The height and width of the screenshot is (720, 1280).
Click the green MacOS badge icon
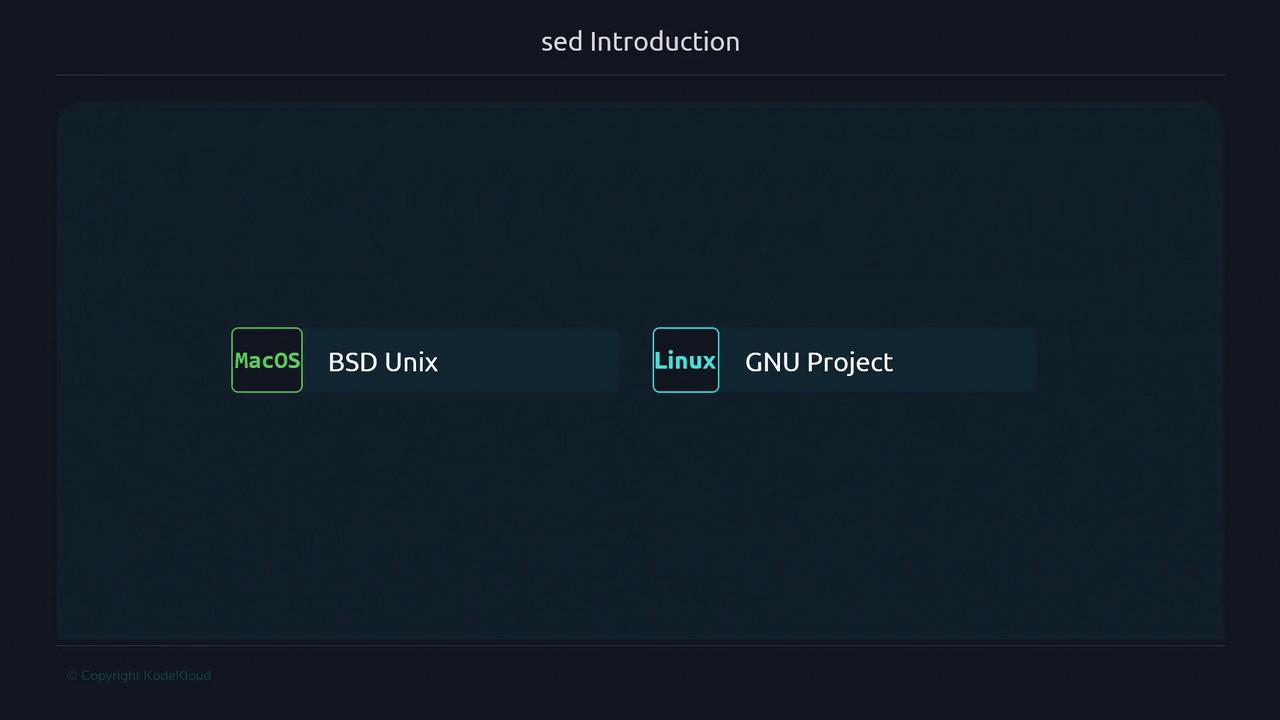267,360
